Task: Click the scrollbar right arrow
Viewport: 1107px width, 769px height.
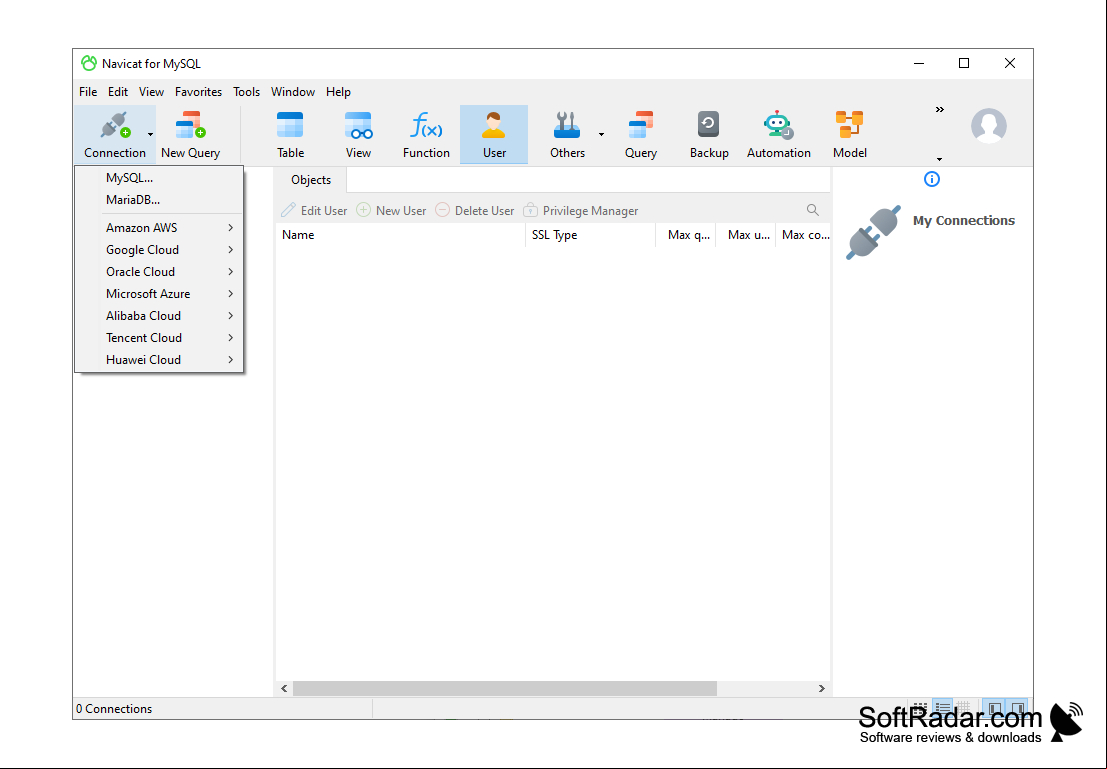Action: click(x=822, y=688)
